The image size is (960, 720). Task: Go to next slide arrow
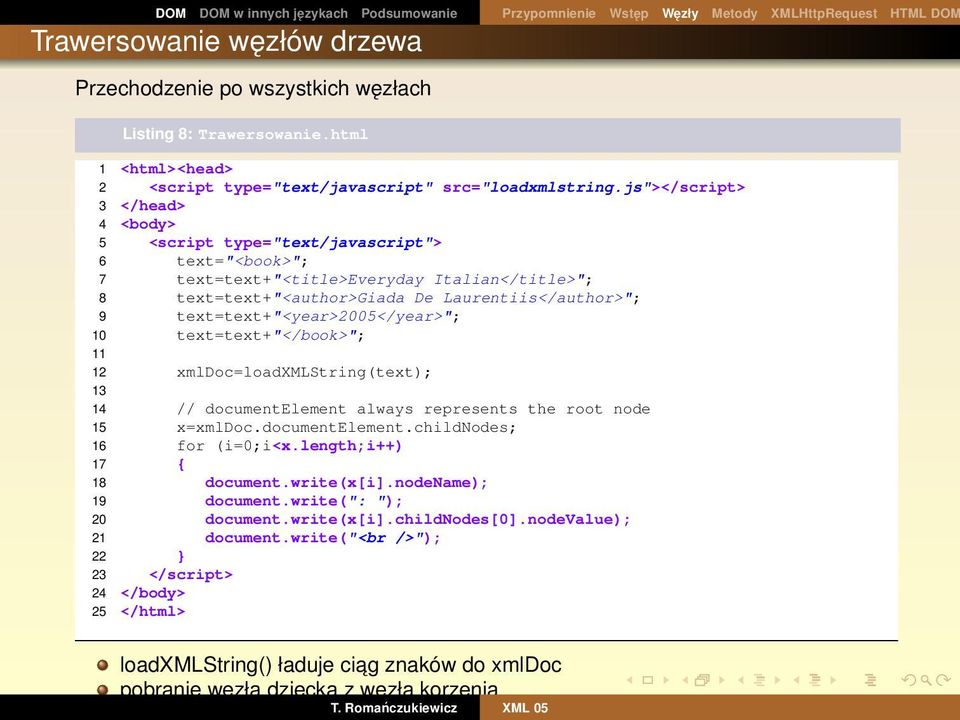point(666,680)
